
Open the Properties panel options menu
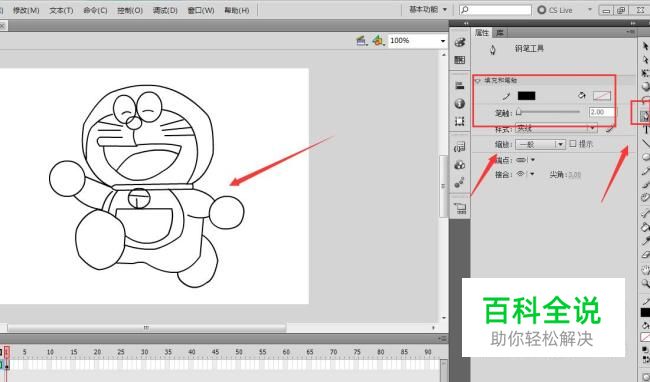pos(631,32)
